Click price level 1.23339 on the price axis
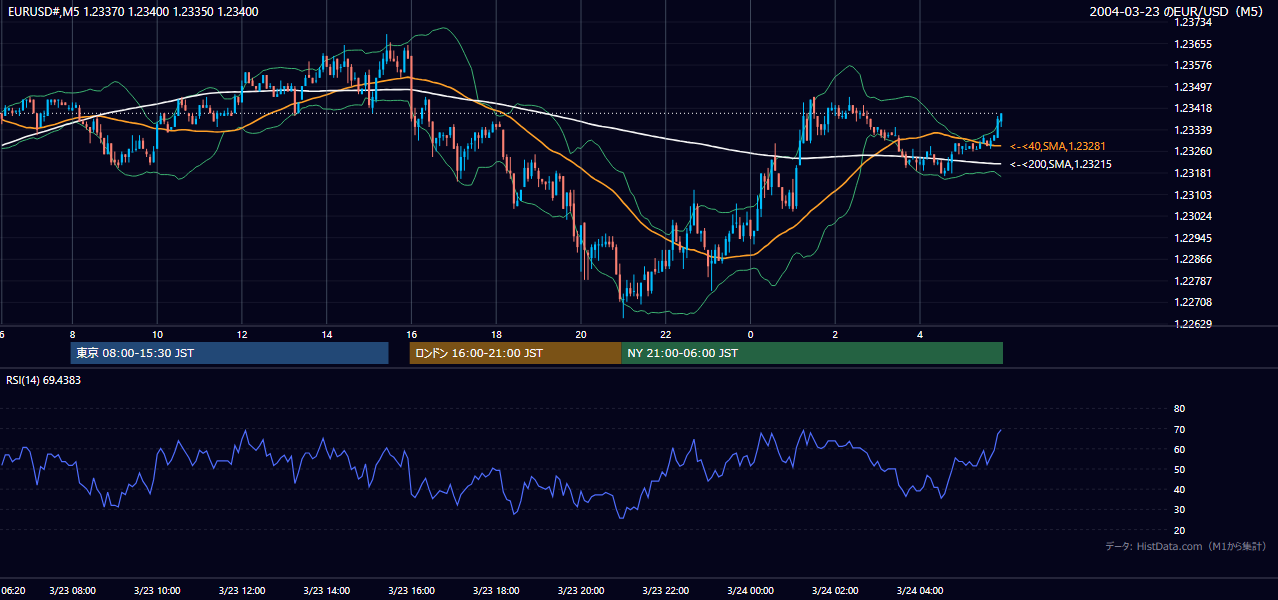This screenshot has height=600, width=1278. [1192, 130]
